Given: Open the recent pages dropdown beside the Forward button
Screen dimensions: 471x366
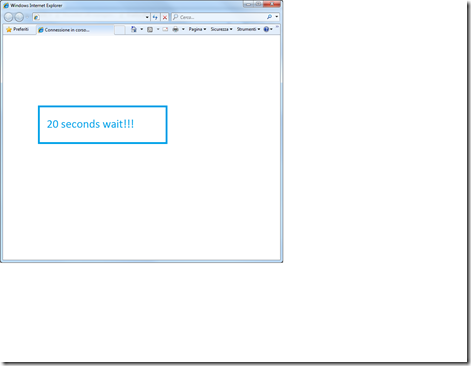Looking at the screenshot, I should [27, 17].
